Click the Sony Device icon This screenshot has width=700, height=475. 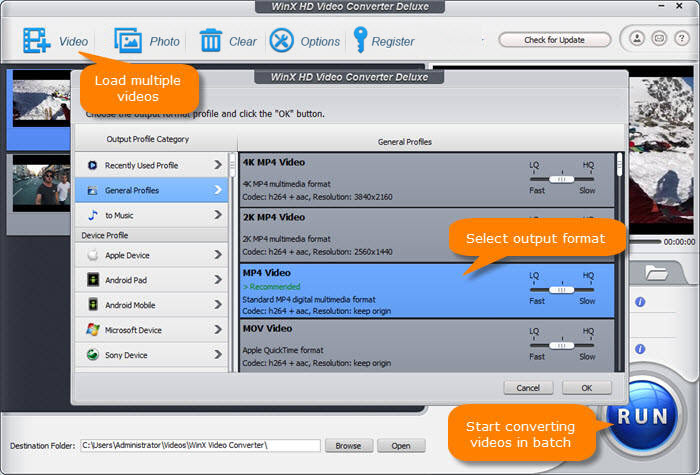(x=93, y=355)
